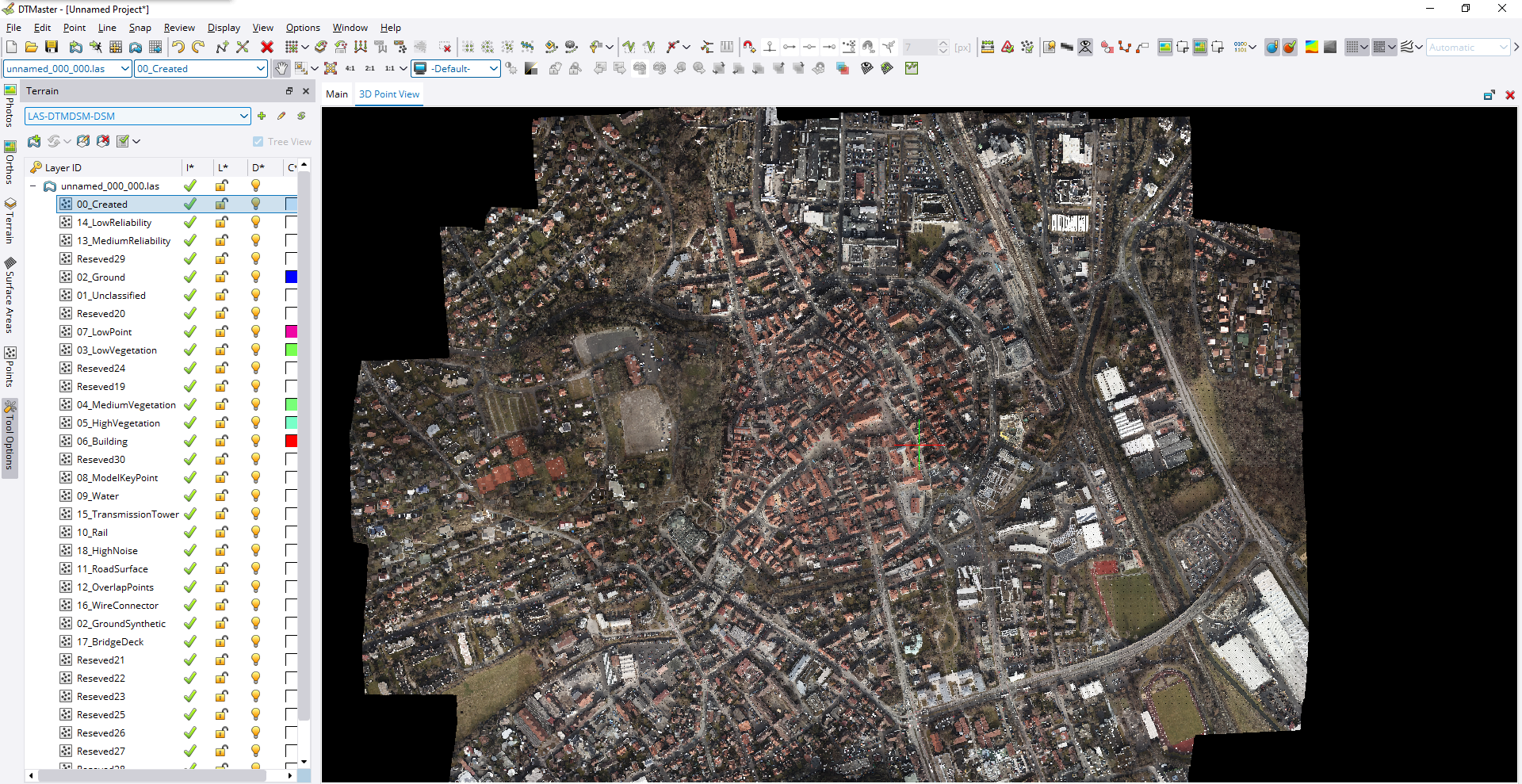The image size is (1522, 784).
Task: Toggle the lightbulb display for 02_Ground layer
Action: click(255, 277)
